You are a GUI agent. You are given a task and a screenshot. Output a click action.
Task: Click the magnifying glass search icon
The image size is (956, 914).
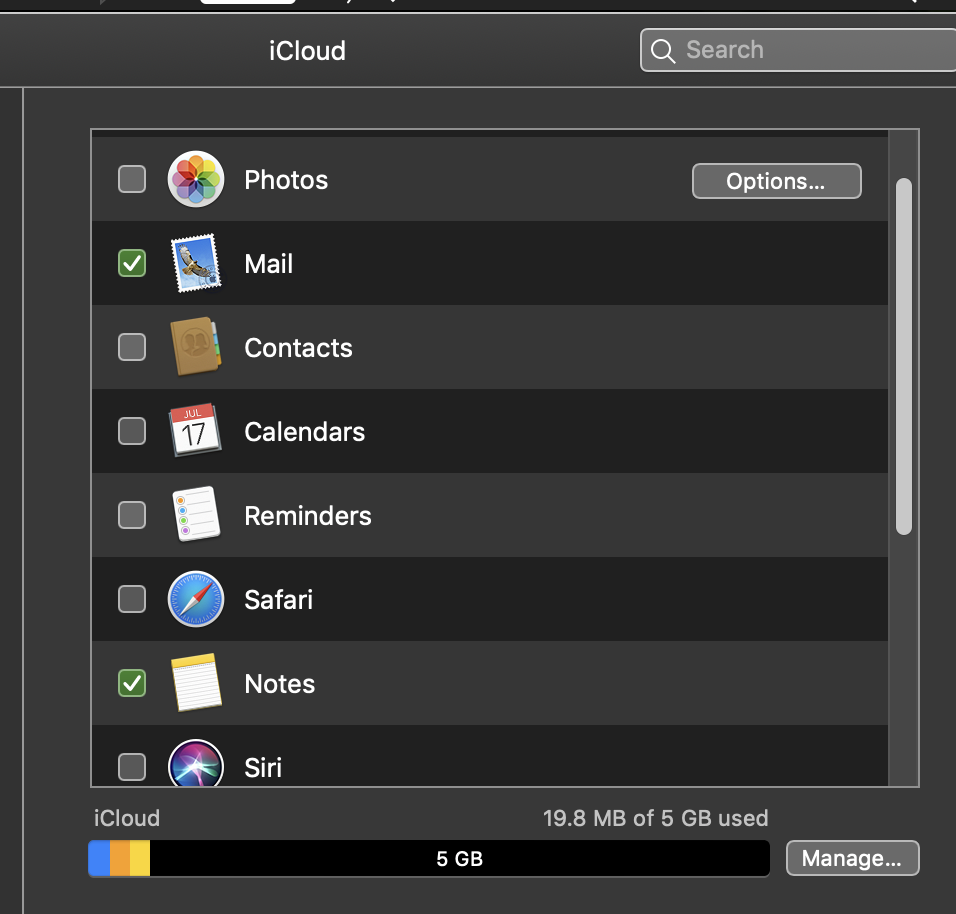pos(663,51)
